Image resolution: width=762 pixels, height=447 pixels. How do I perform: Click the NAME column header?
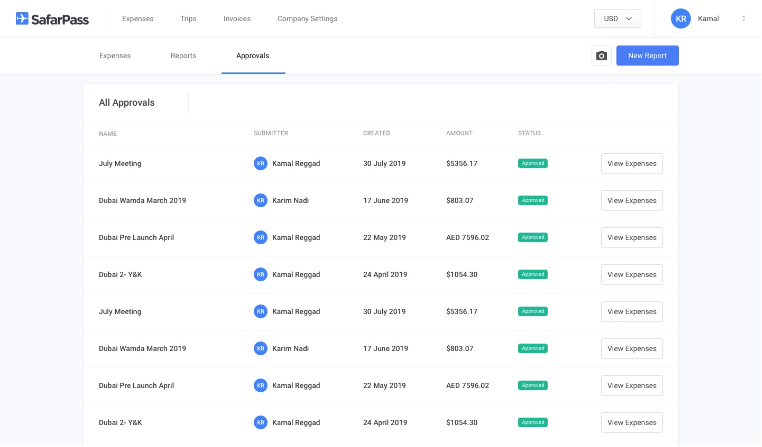click(107, 133)
